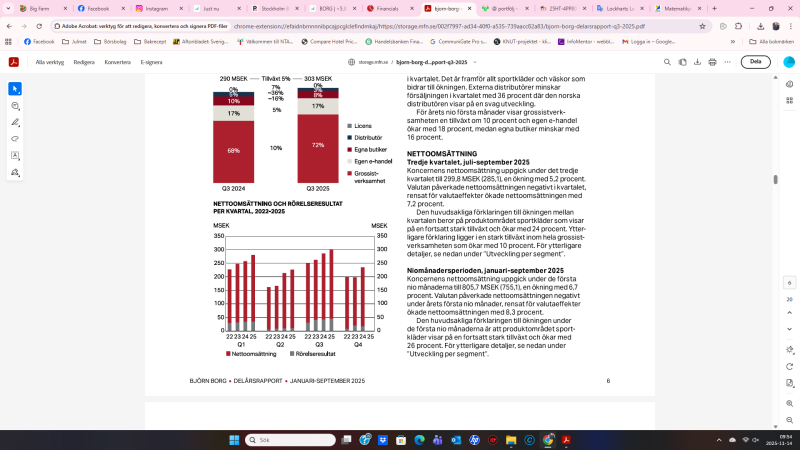Print the PDF document
Screen dimensions: 800x450
(712, 62)
